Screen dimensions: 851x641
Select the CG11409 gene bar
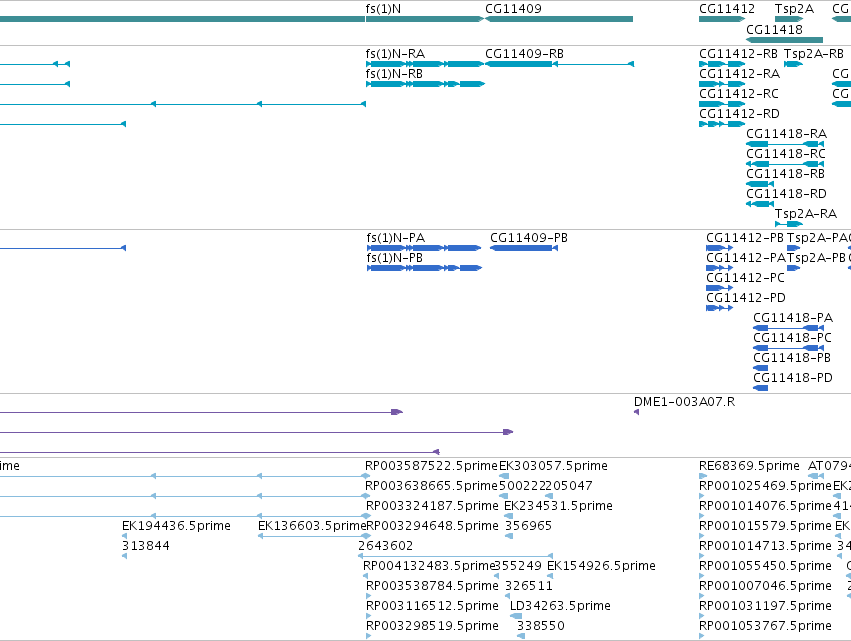559,19
